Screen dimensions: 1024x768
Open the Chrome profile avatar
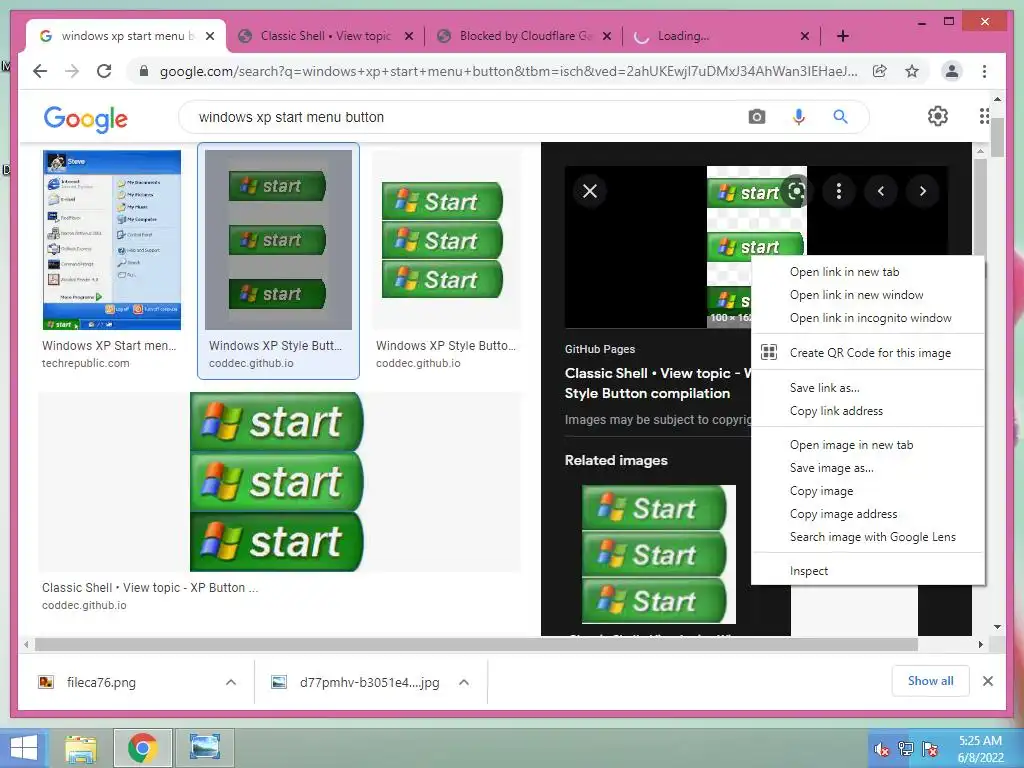(x=952, y=71)
